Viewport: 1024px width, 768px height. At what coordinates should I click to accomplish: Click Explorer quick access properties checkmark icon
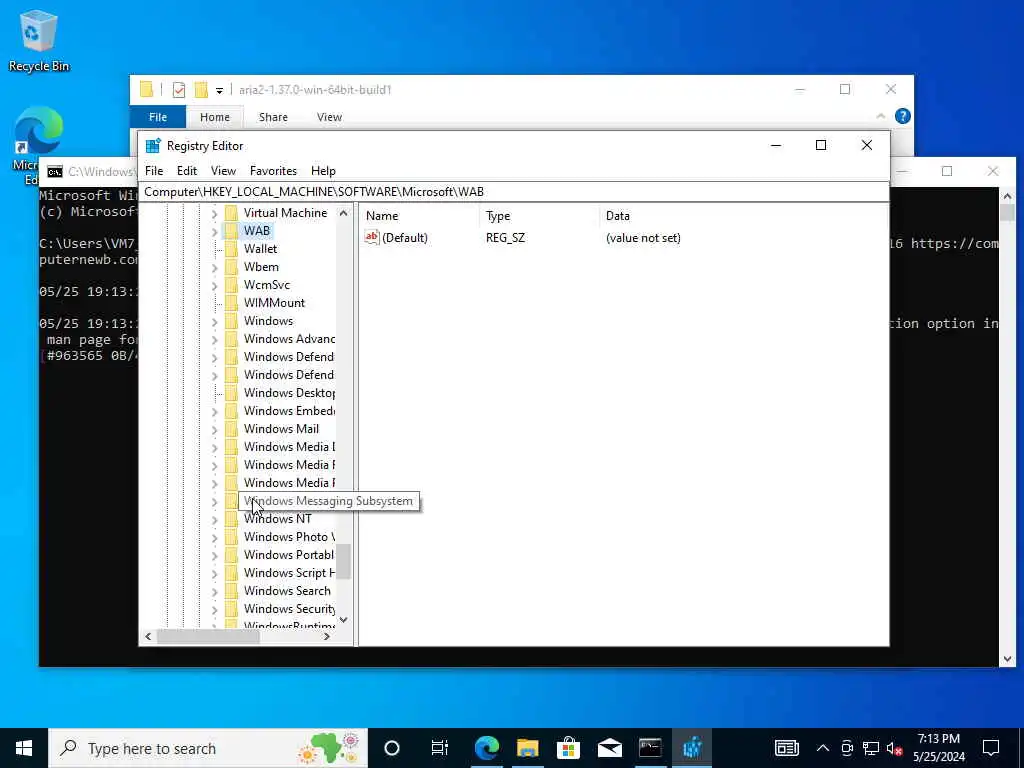pyautogui.click(x=179, y=89)
